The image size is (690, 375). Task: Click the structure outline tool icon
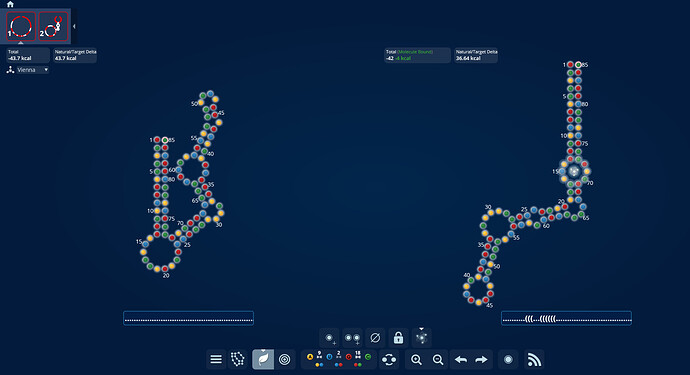pos(238,360)
